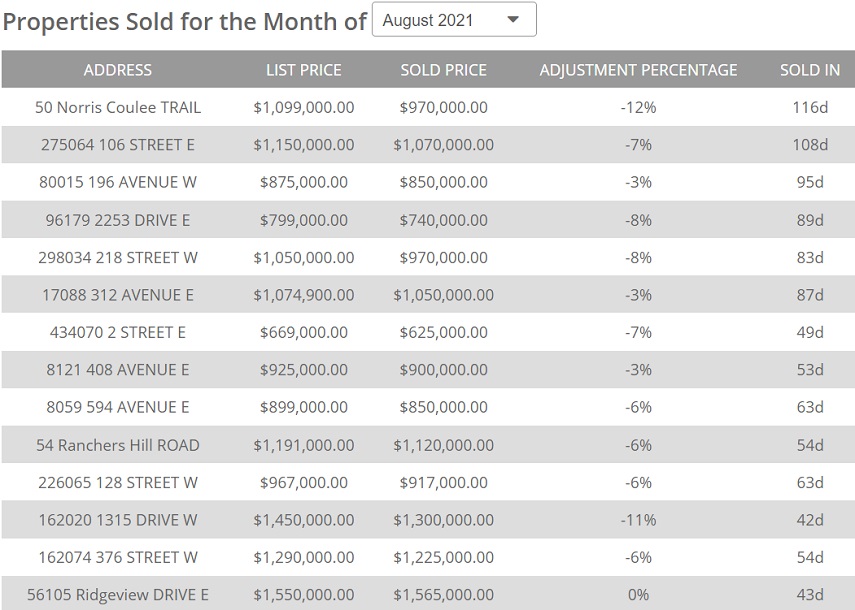Click the ADDRESS column header
This screenshot has width=855, height=610.
(118, 70)
